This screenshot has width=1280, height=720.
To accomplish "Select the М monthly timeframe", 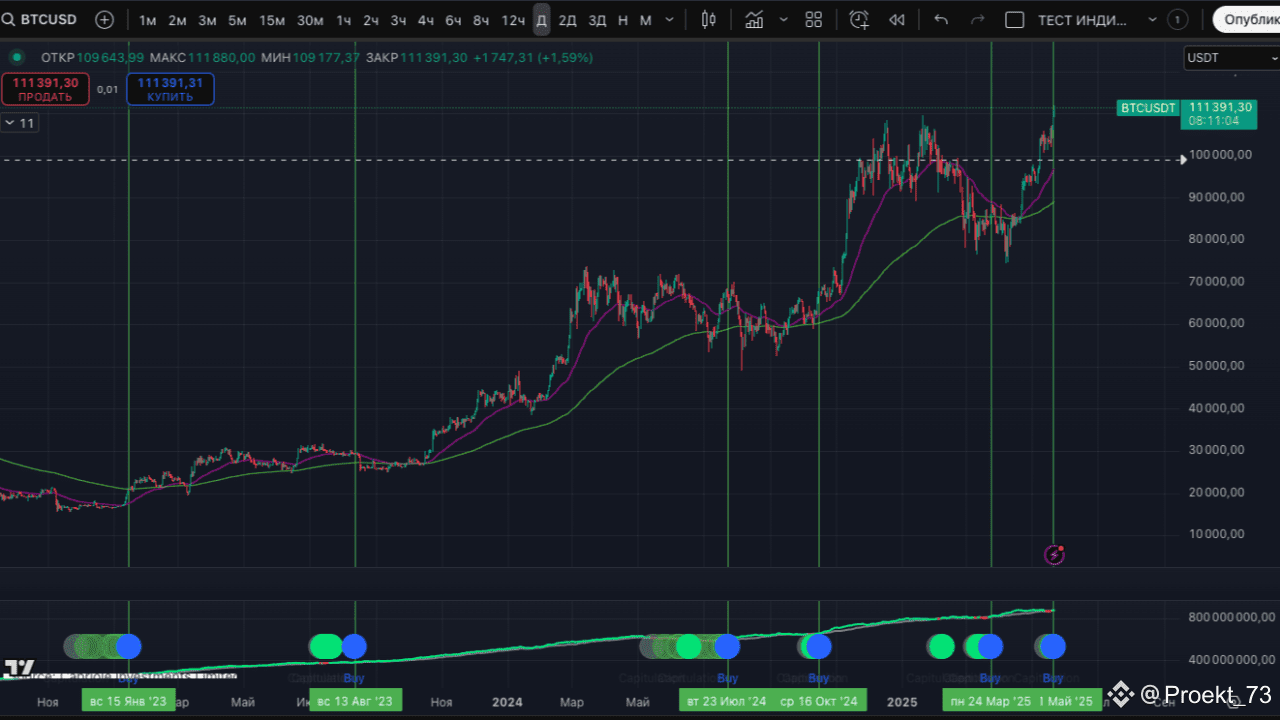I will click(x=645, y=19).
